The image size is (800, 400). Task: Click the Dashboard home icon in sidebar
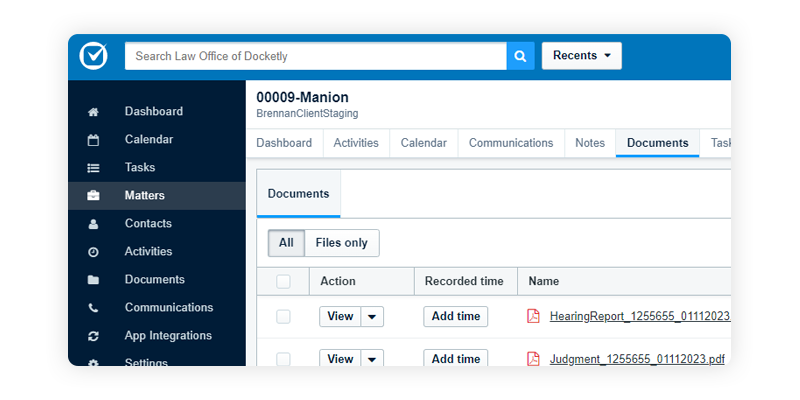[x=93, y=112]
